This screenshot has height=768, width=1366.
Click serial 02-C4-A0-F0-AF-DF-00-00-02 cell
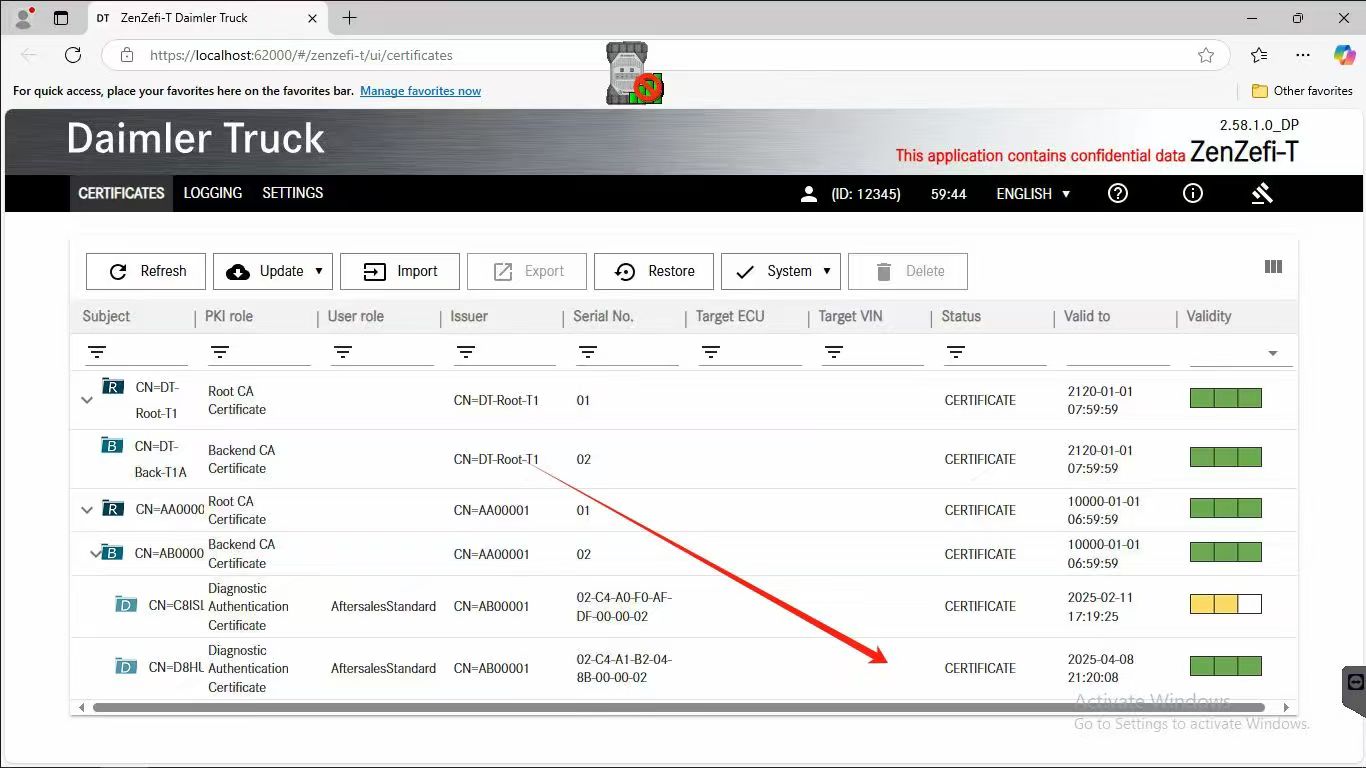point(625,606)
